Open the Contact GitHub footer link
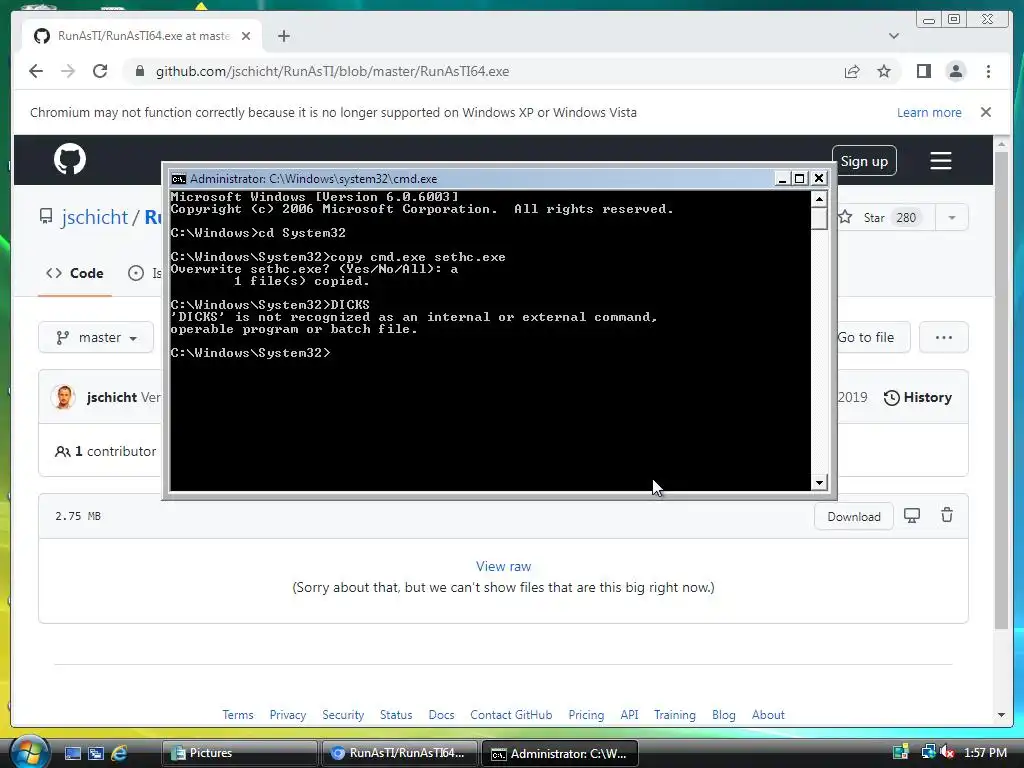Viewport: 1024px width, 768px height. tap(511, 714)
